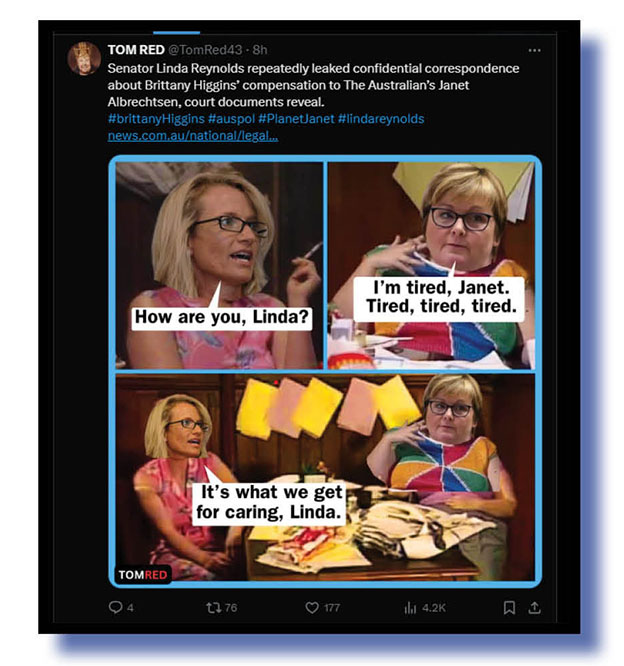Select the active tab indicator at top

[176, 32]
